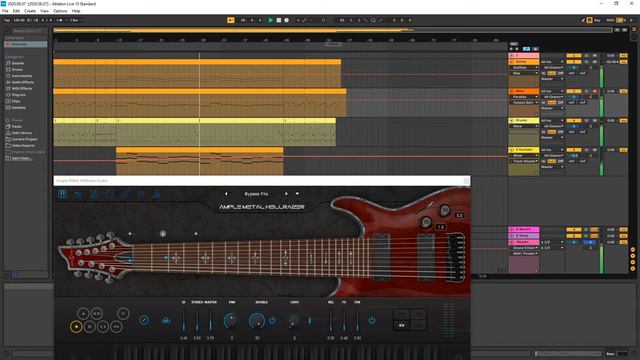Screen dimensions: 640x360
Task: Toggle Drums track activator button
Action: tap(573, 120)
